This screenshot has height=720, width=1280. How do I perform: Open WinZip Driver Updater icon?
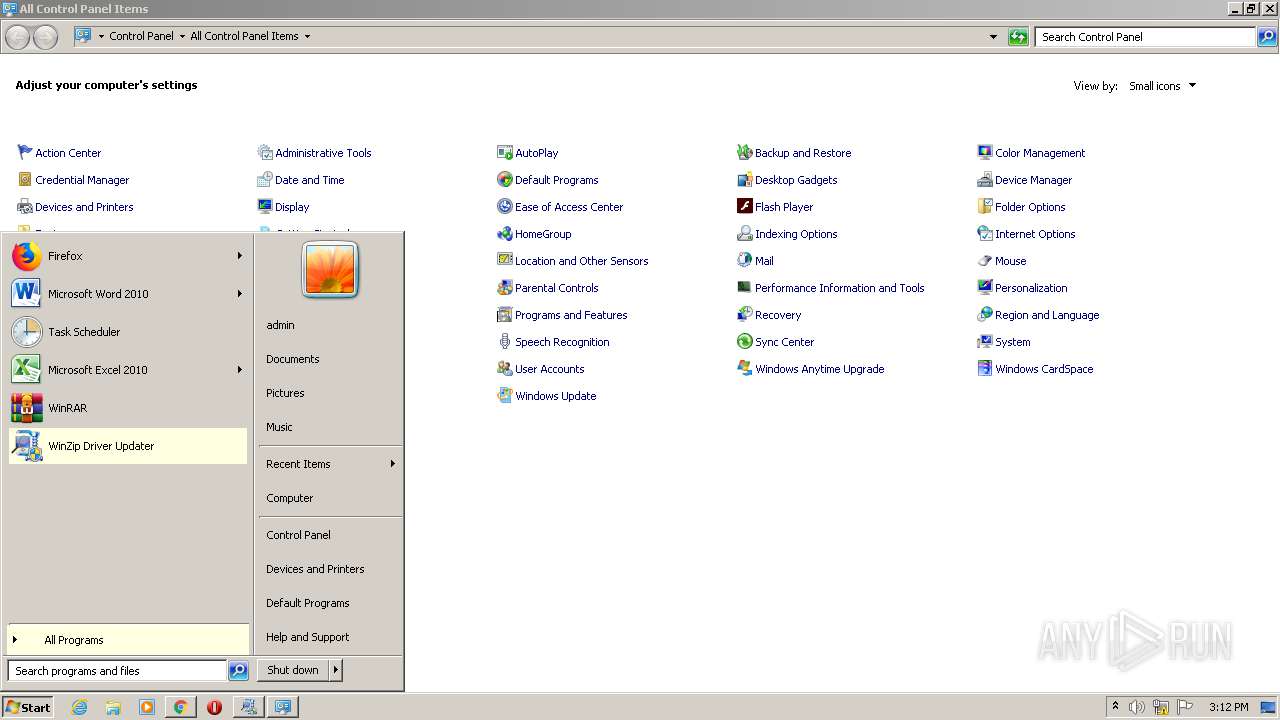(x=27, y=446)
